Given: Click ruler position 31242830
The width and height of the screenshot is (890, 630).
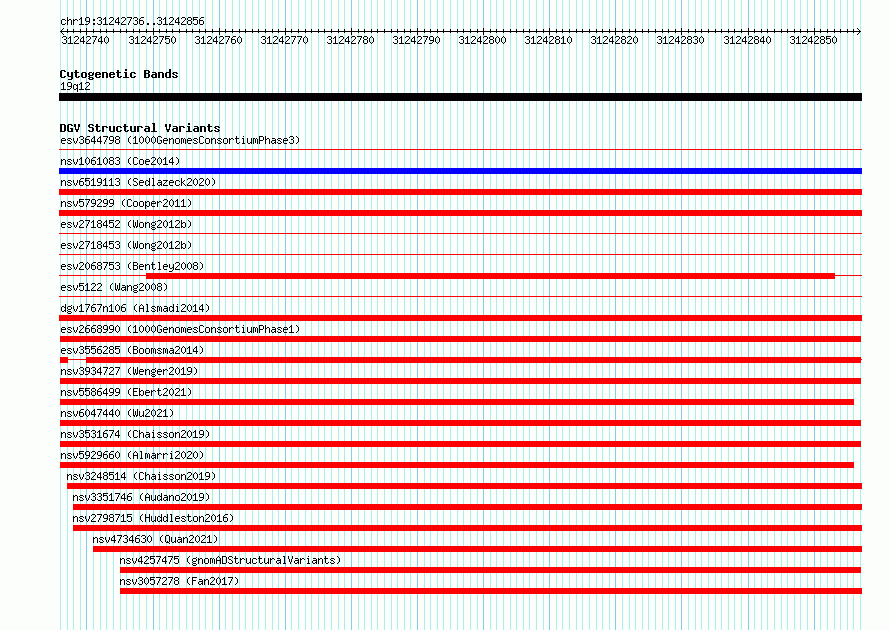Looking at the screenshot, I should click(680, 40).
